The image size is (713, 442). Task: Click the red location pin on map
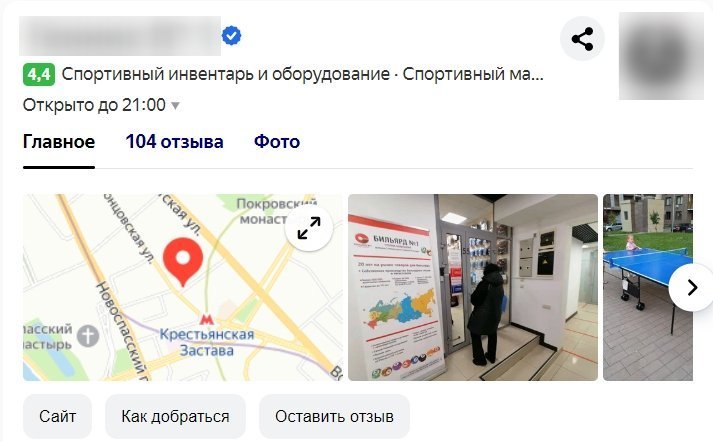click(x=183, y=262)
